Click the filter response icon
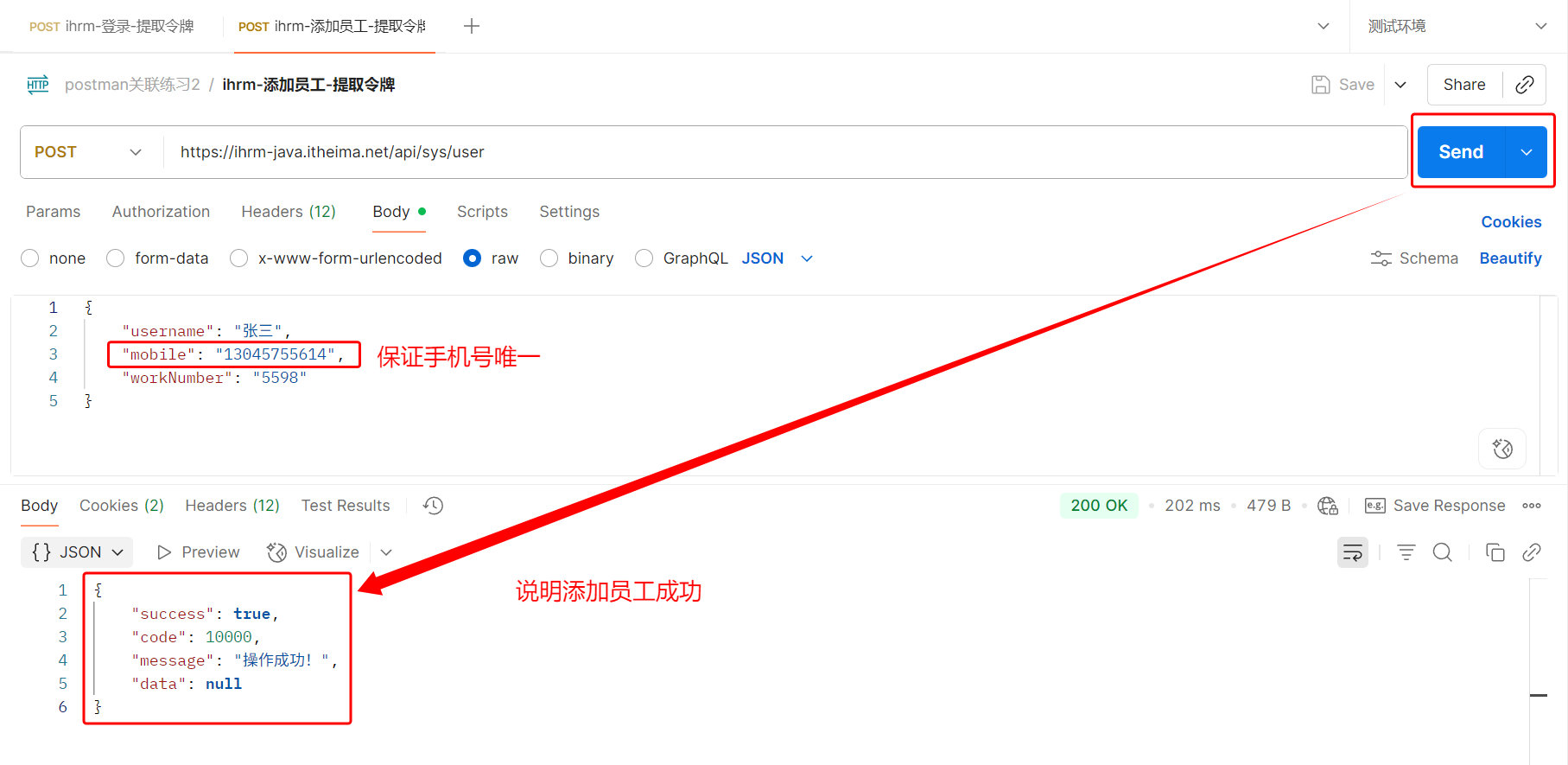The height and width of the screenshot is (765, 1568). [x=1406, y=552]
